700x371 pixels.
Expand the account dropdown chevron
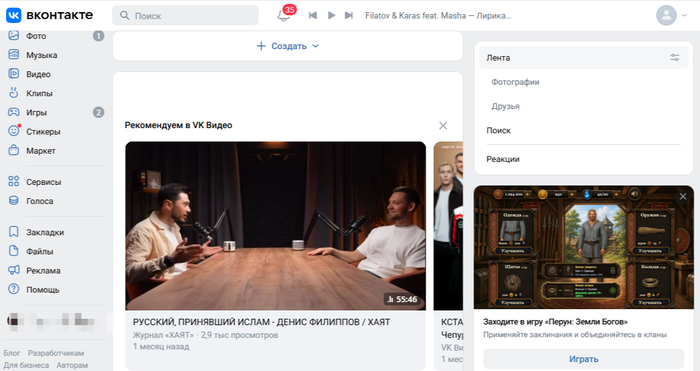[x=684, y=16]
